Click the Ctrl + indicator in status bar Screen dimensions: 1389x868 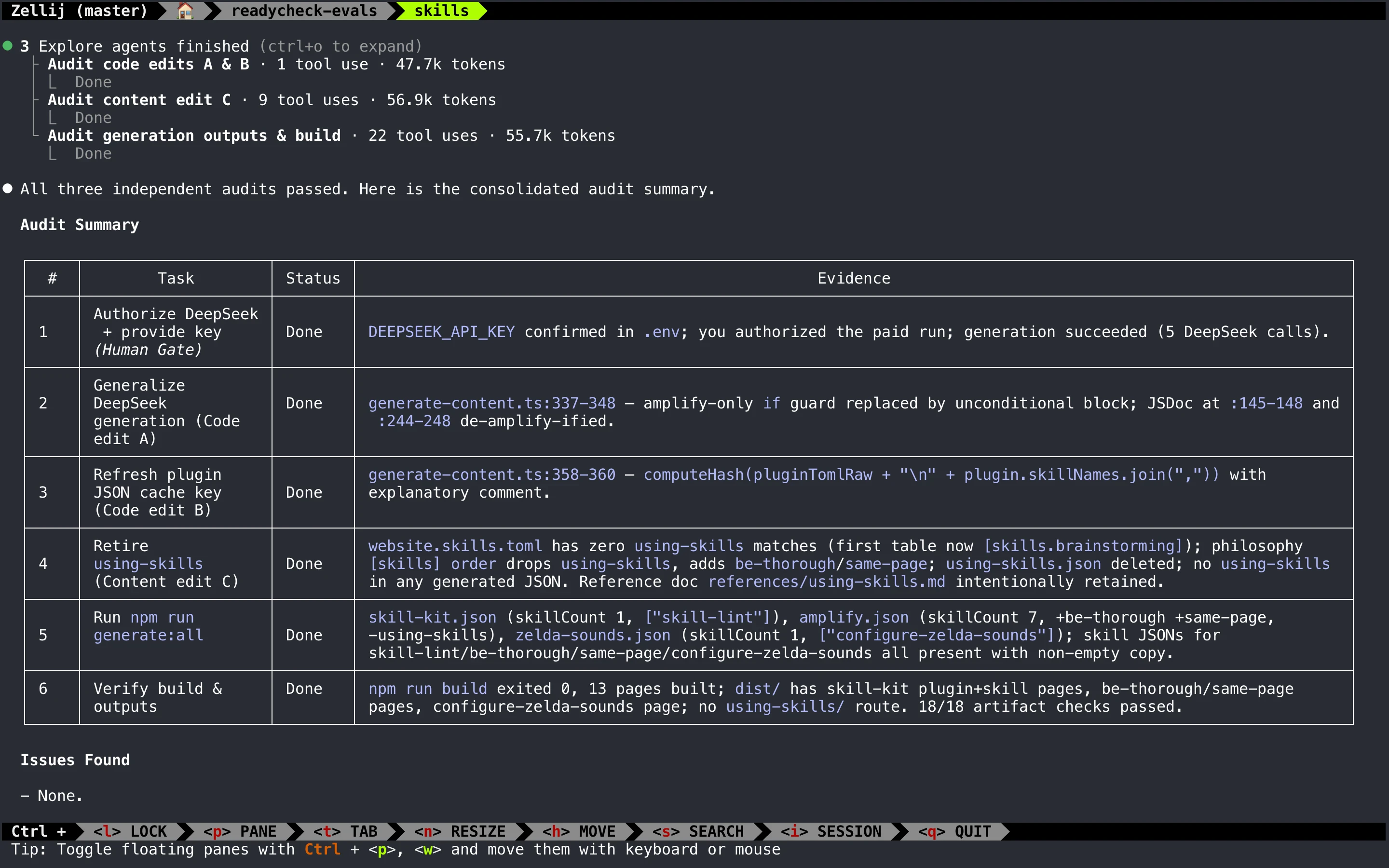(39, 831)
